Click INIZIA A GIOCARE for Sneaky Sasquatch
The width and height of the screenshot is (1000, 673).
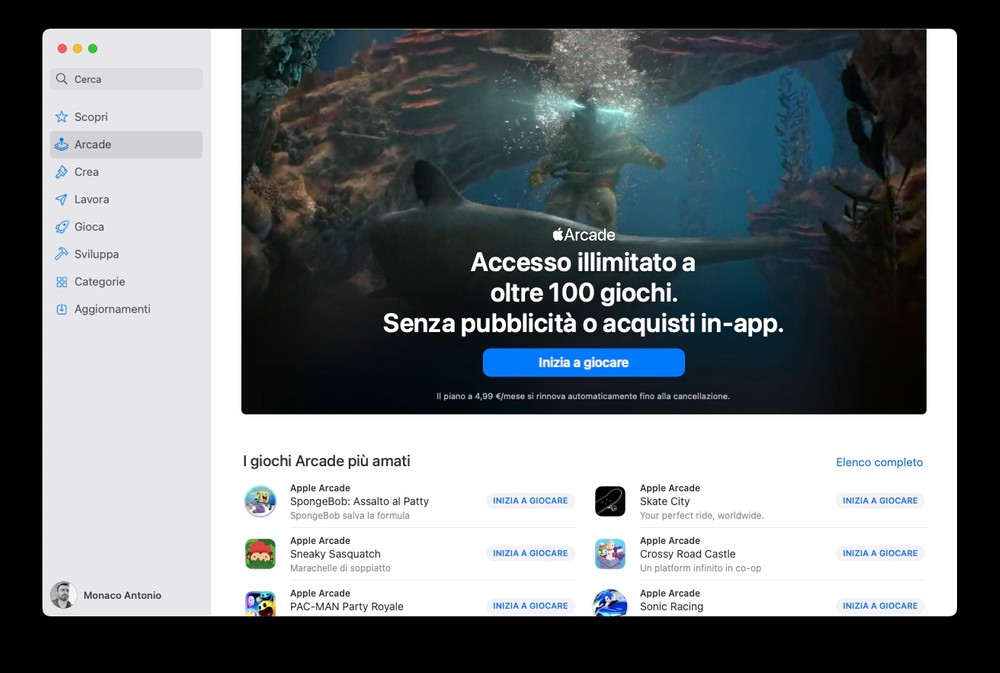(x=530, y=553)
